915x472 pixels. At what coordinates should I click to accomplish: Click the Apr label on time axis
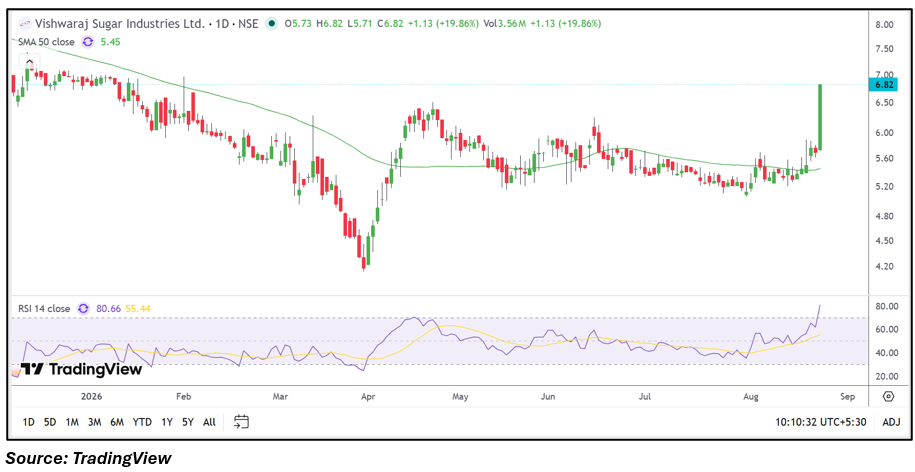point(368,397)
